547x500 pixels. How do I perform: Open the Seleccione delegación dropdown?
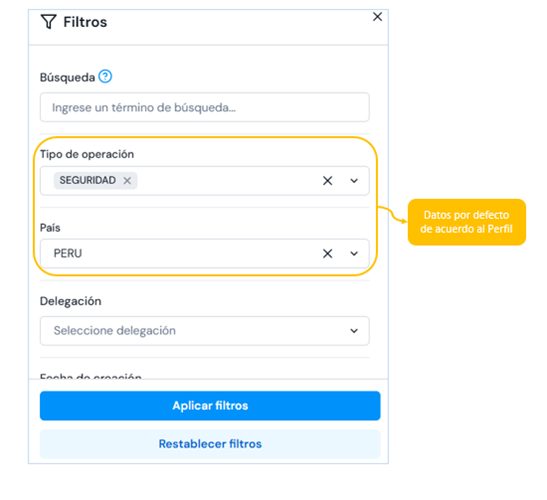204,331
